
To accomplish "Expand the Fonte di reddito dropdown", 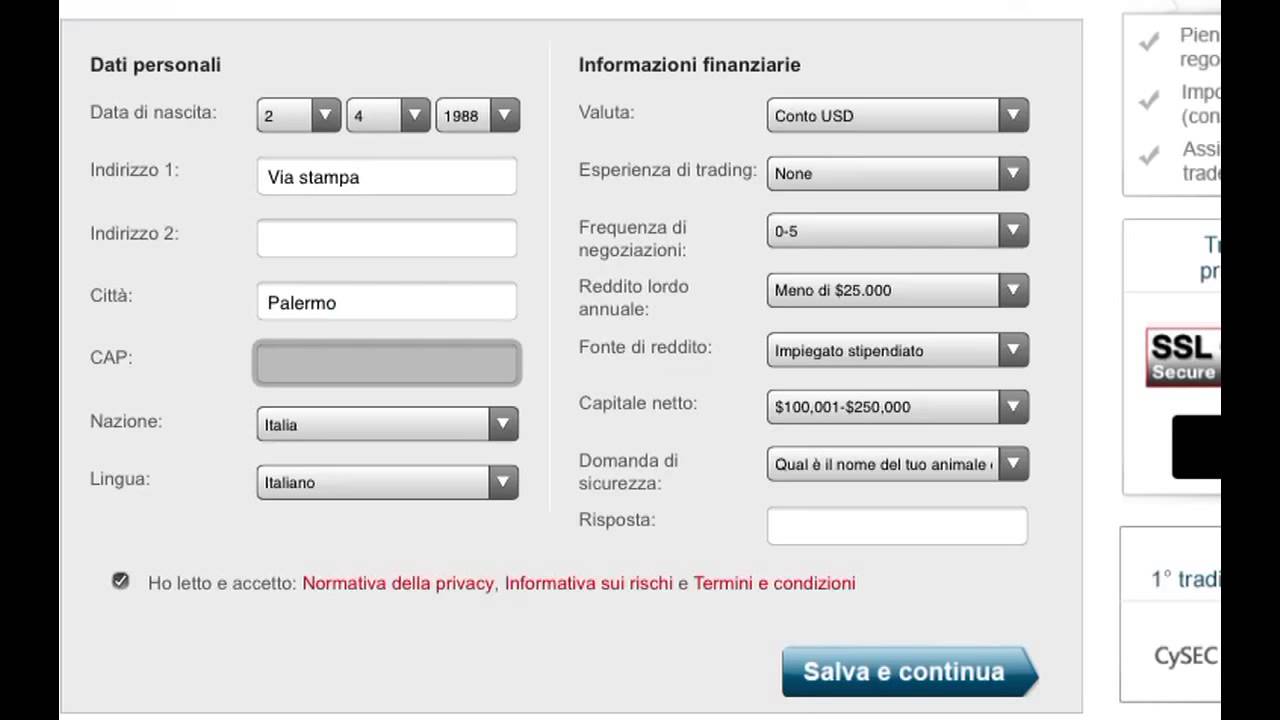I will click(897, 350).
